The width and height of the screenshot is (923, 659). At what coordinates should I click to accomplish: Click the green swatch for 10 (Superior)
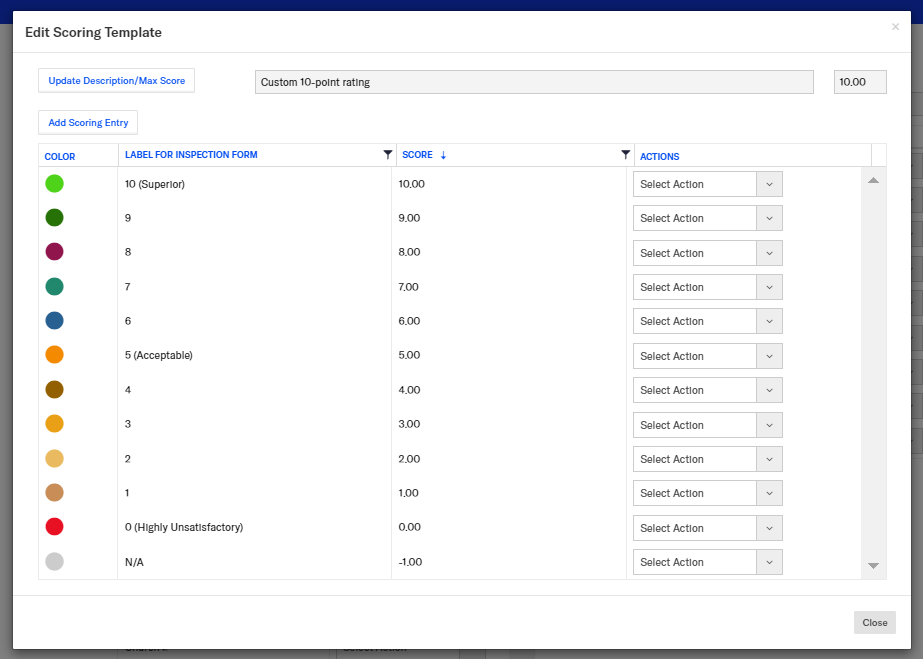(x=54, y=184)
